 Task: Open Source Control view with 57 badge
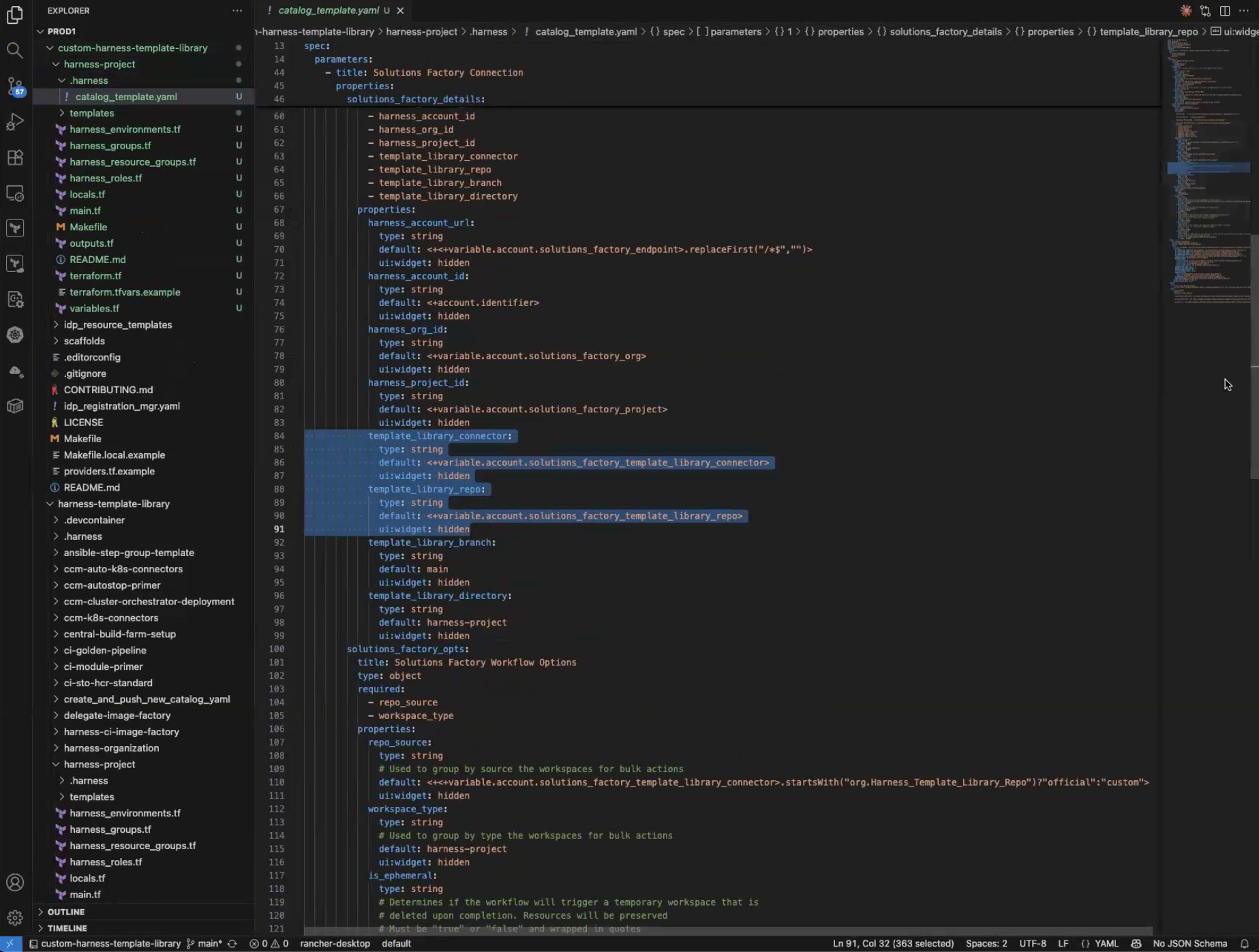[x=14, y=86]
